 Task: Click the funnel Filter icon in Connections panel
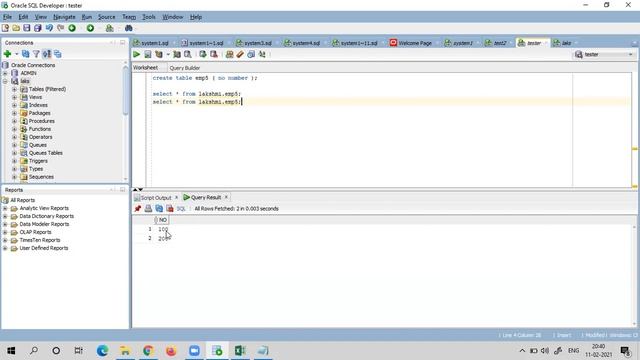pos(36,54)
